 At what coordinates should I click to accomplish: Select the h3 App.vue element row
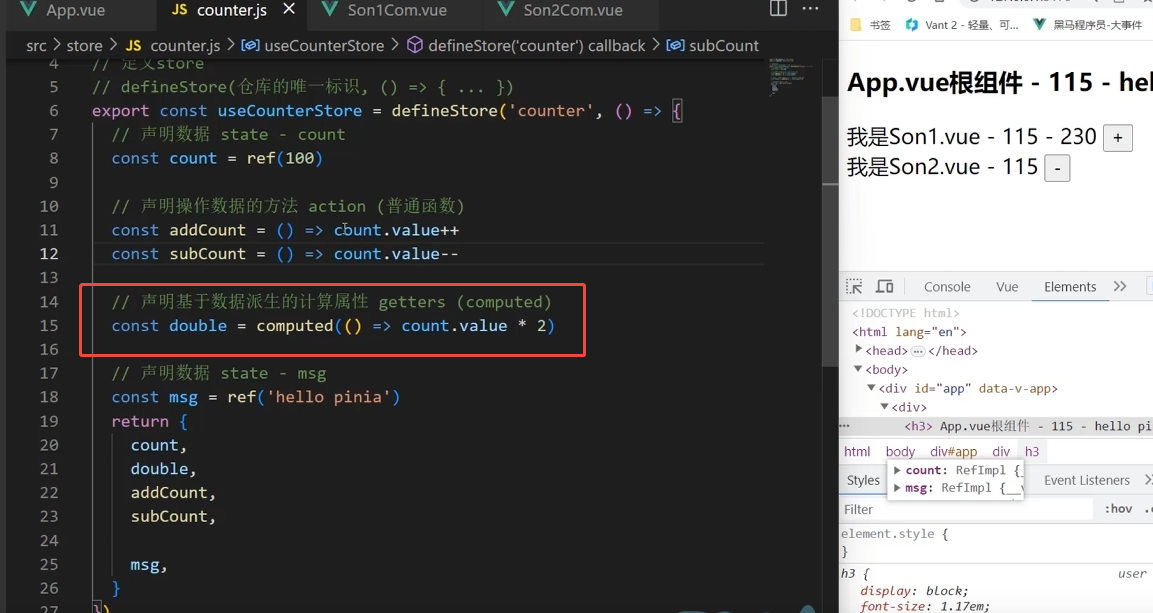(x=996, y=426)
